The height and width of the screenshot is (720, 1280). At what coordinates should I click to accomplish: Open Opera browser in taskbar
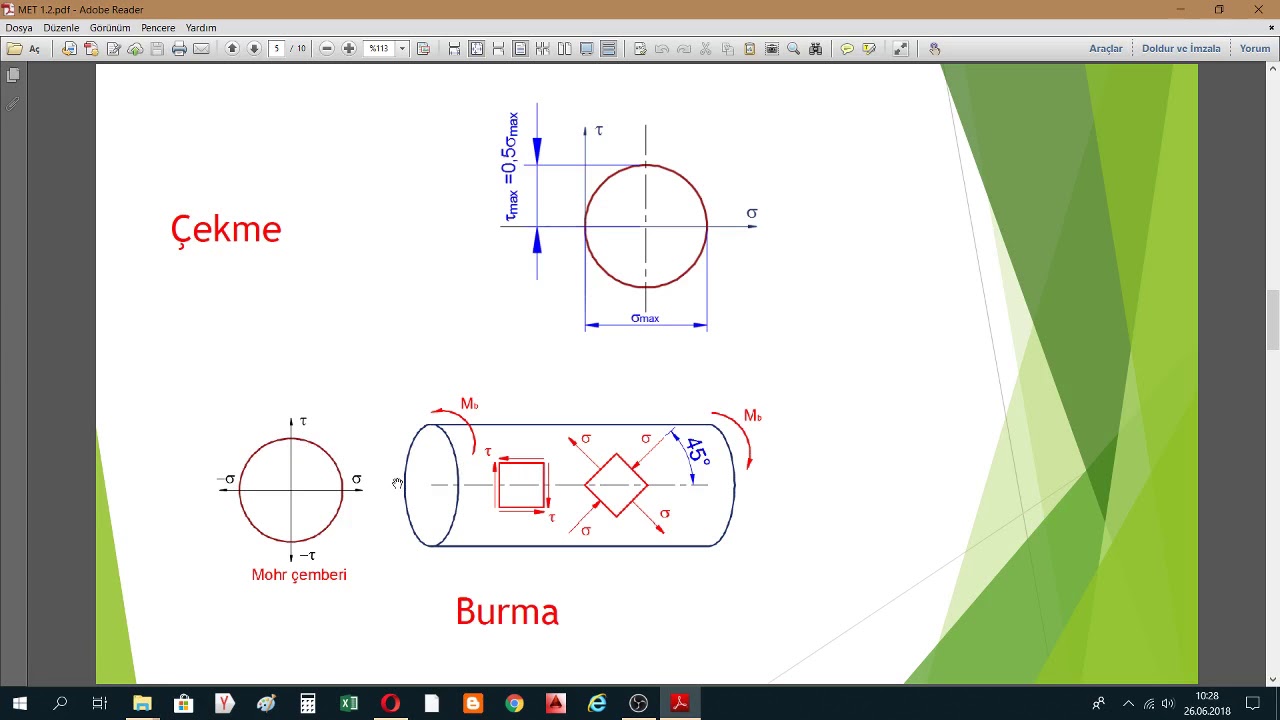click(390, 704)
